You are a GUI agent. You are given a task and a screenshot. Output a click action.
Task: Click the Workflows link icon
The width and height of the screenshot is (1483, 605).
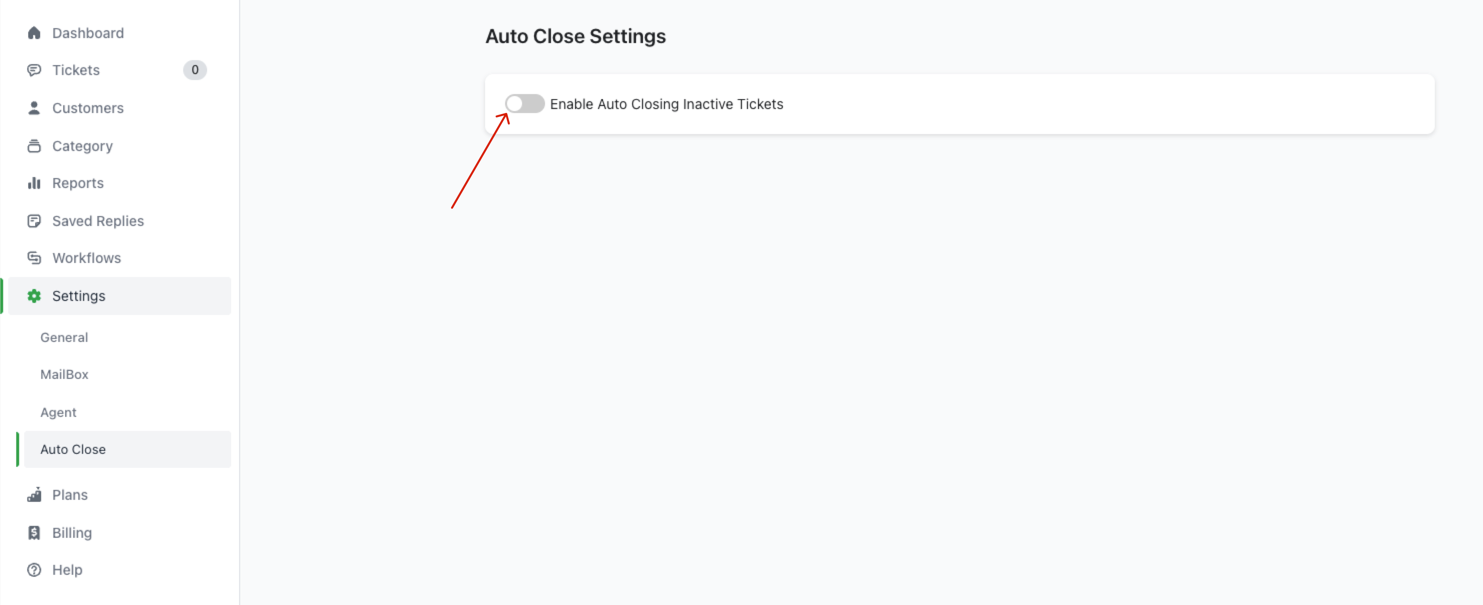point(34,258)
